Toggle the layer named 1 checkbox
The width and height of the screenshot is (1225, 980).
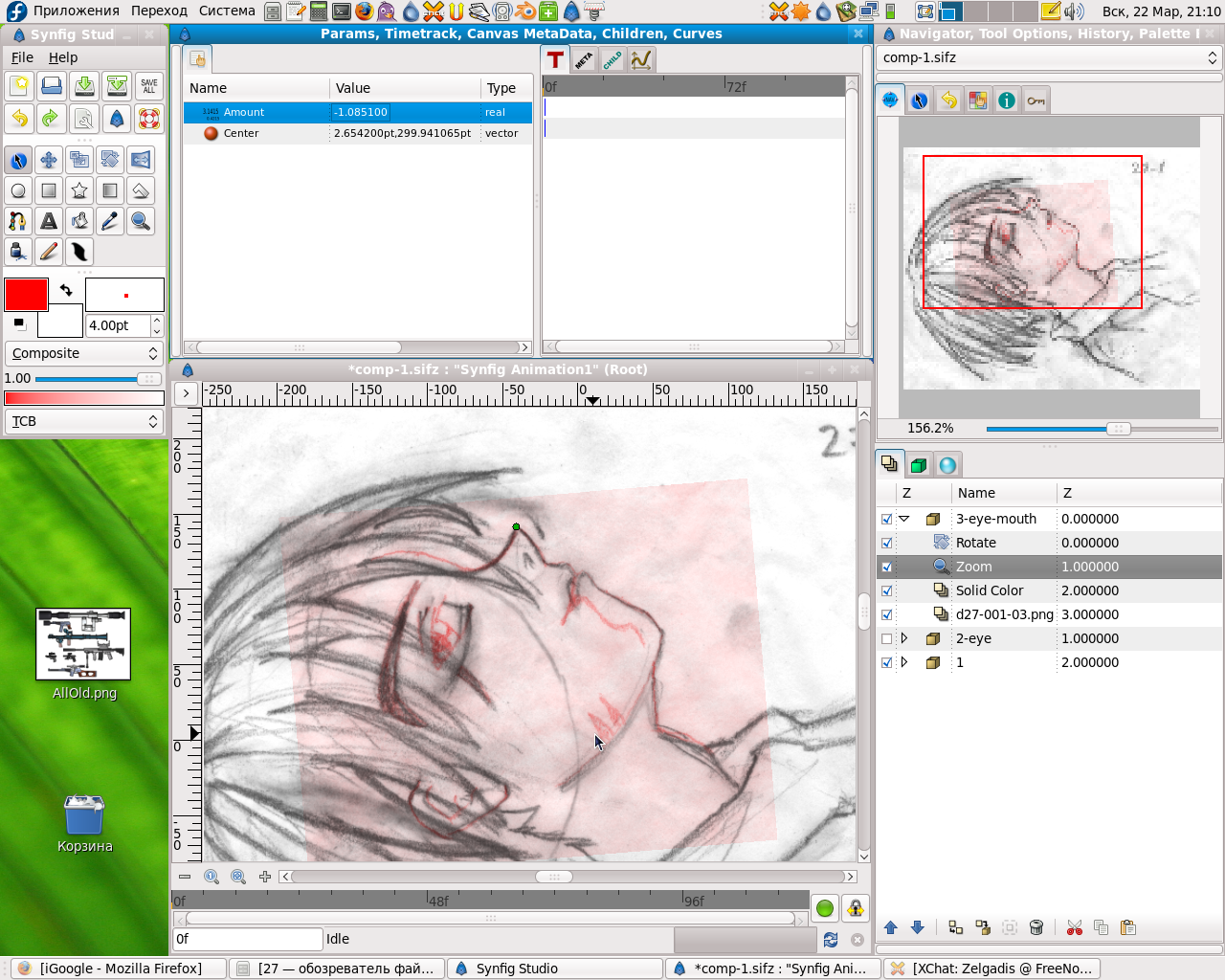(887, 662)
